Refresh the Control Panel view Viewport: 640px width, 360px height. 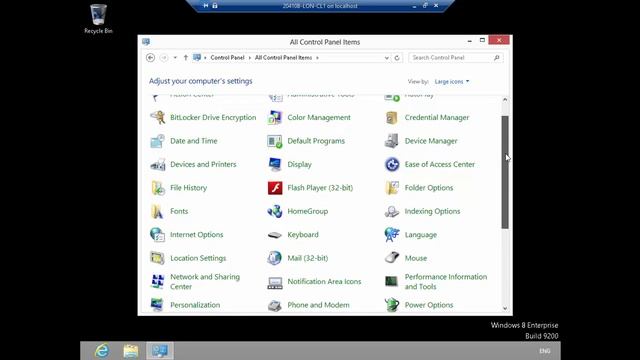(x=397, y=58)
